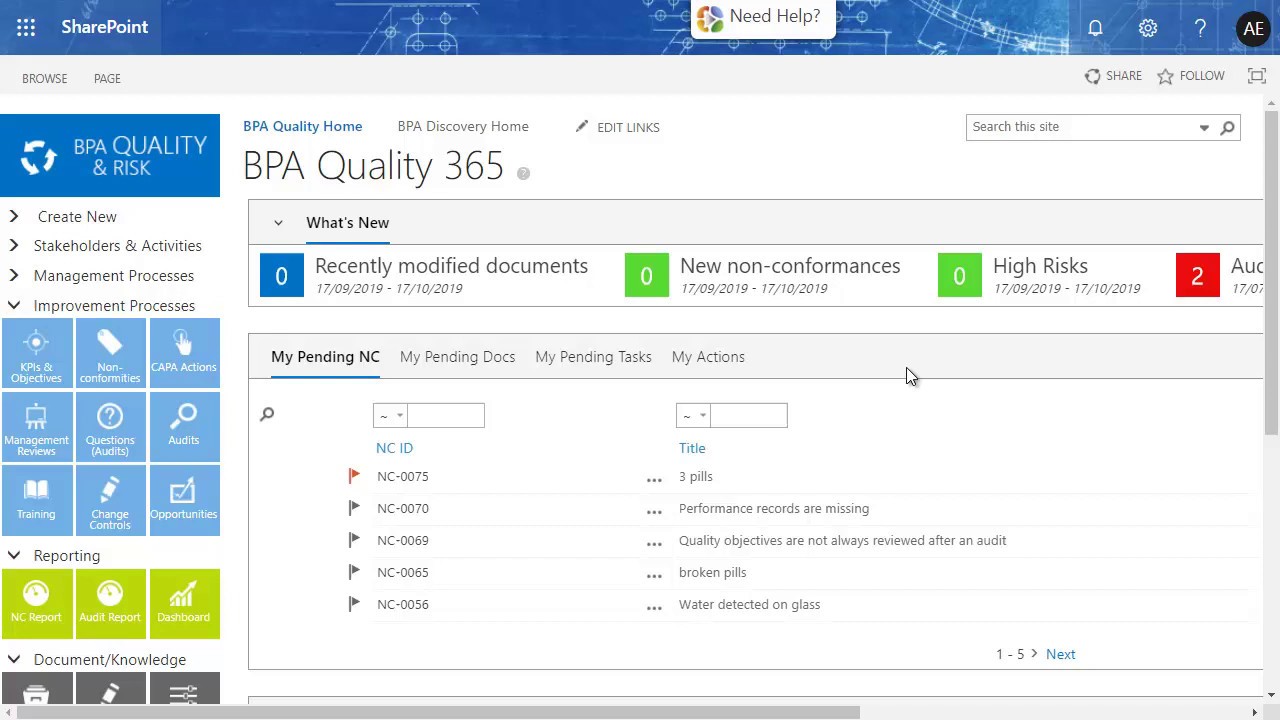Open the SharePoint app launcher waffle
The image size is (1280, 720).
[26, 27]
